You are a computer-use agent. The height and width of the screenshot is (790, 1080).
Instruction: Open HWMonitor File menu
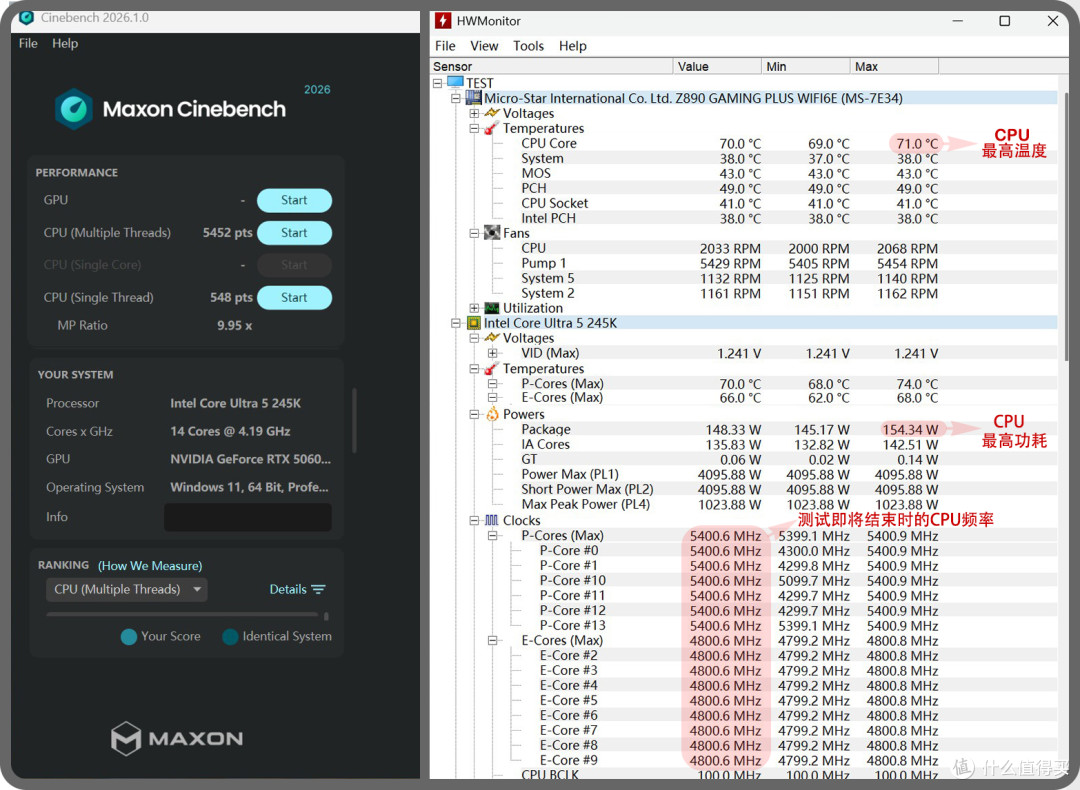(445, 46)
